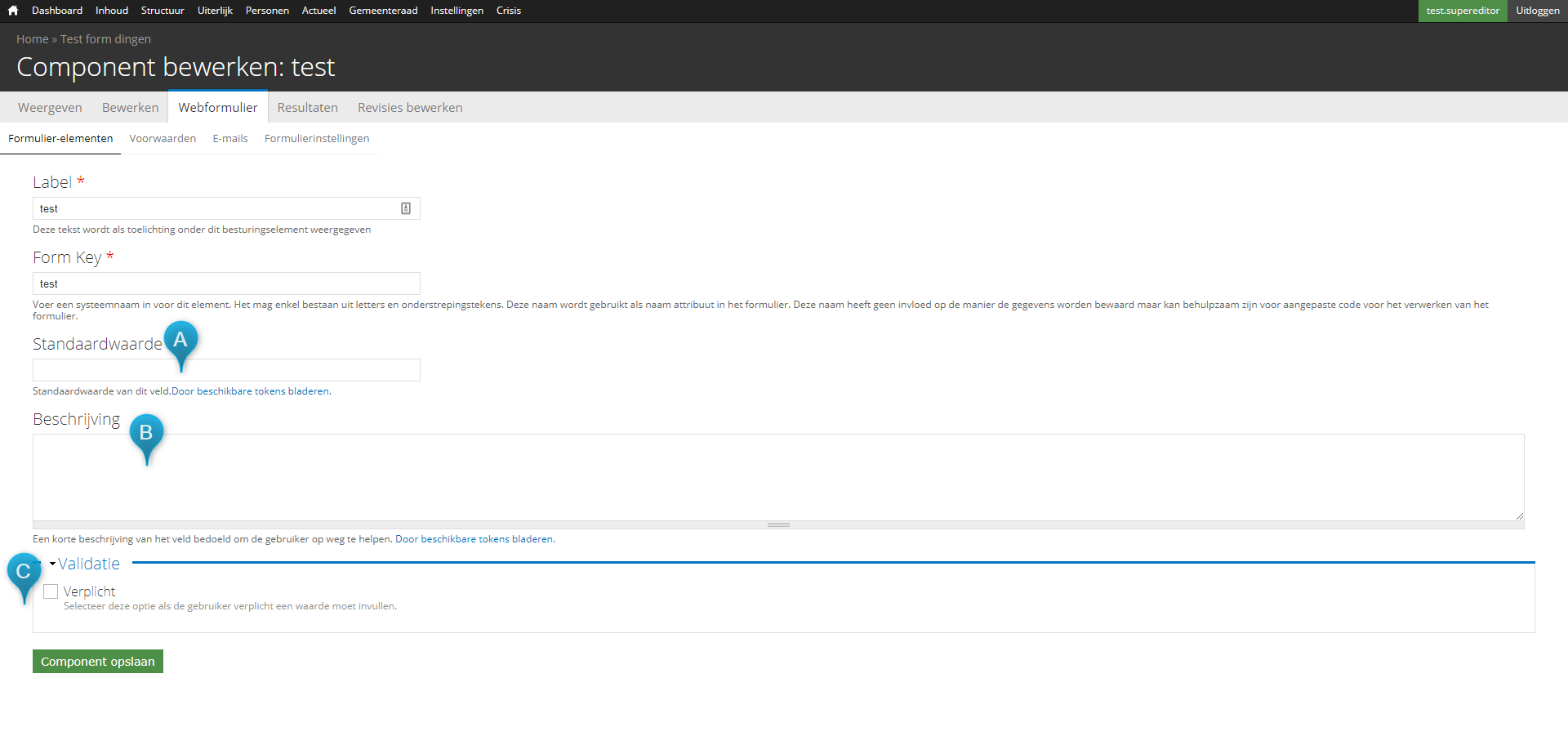Screen dimensions: 1568x745
Task: Open the Formulierinstellingen sub-tab
Action: 317,139
